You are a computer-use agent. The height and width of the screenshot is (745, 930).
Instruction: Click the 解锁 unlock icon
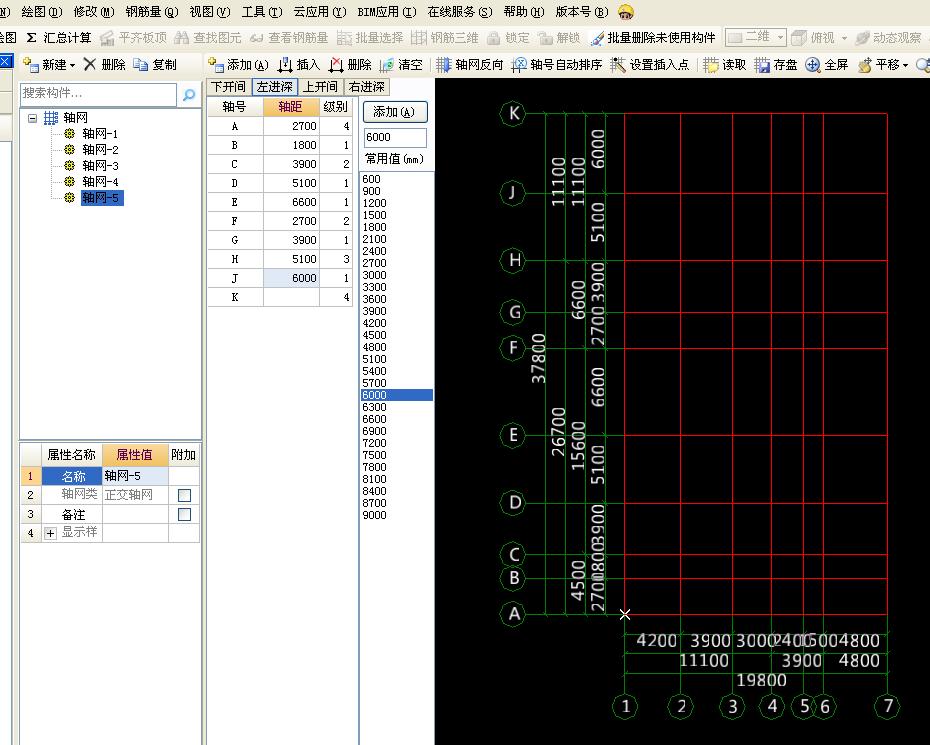click(x=545, y=38)
